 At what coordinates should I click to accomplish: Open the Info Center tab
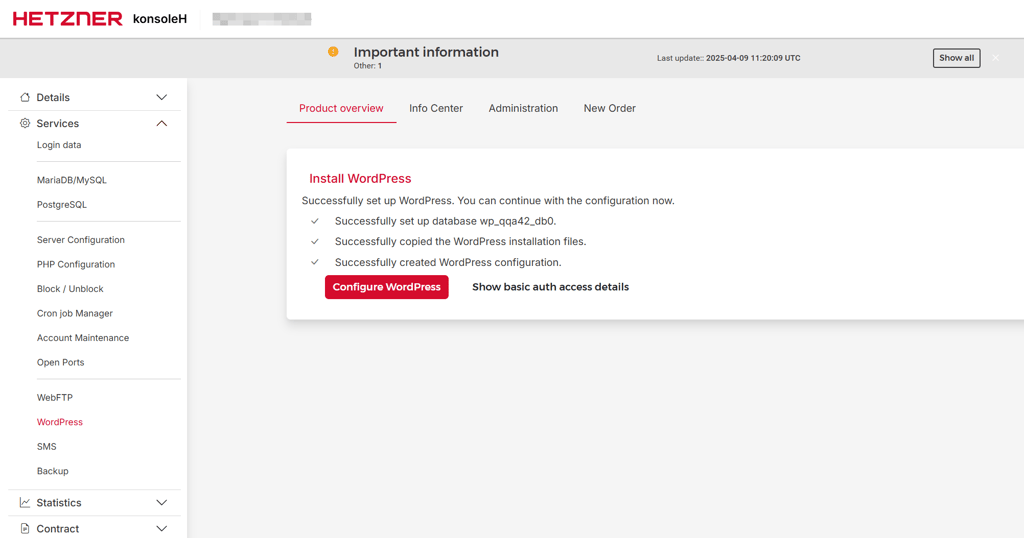pos(436,108)
